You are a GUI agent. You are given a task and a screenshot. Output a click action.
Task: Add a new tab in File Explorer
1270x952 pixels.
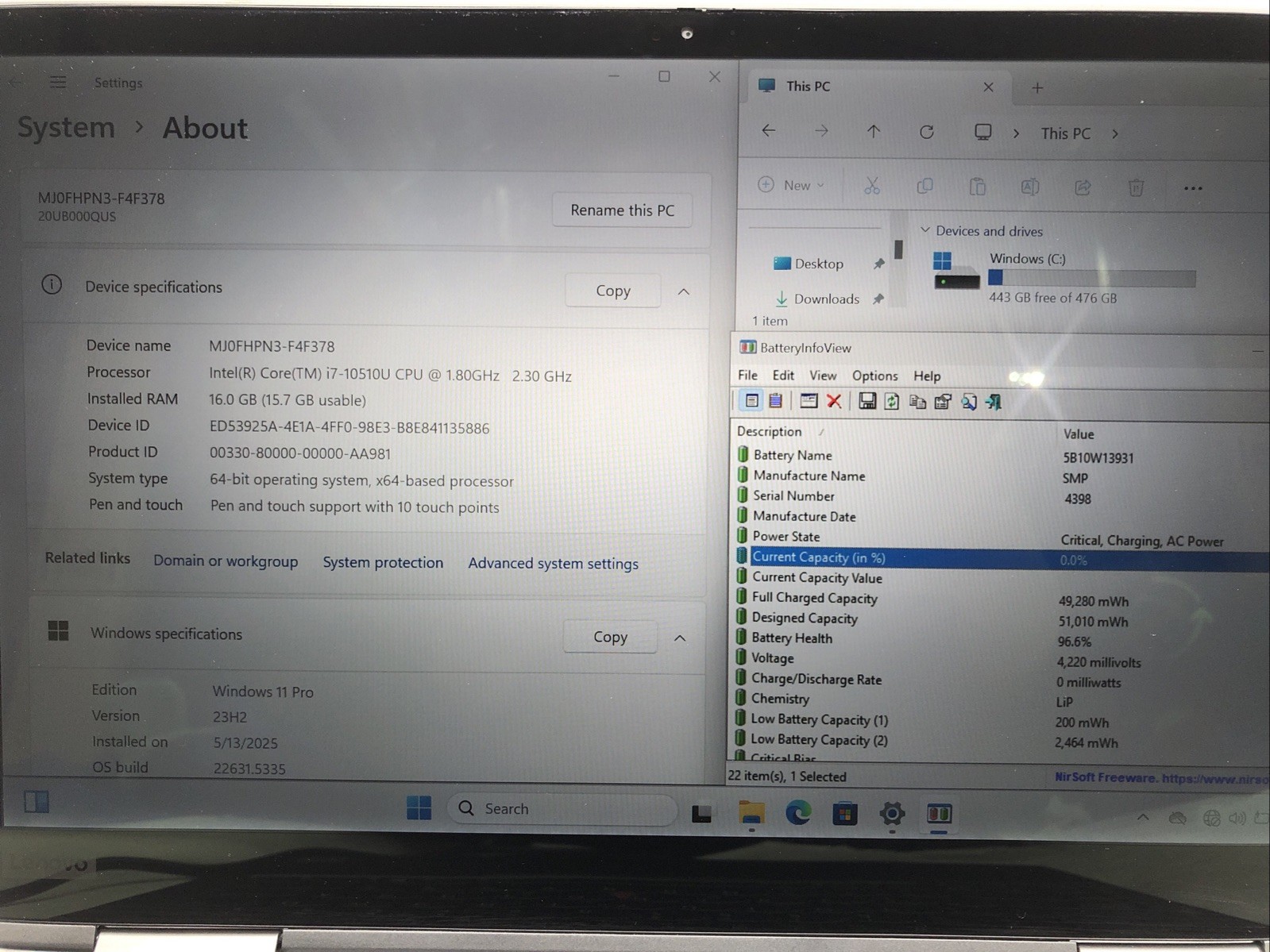coord(1037,88)
